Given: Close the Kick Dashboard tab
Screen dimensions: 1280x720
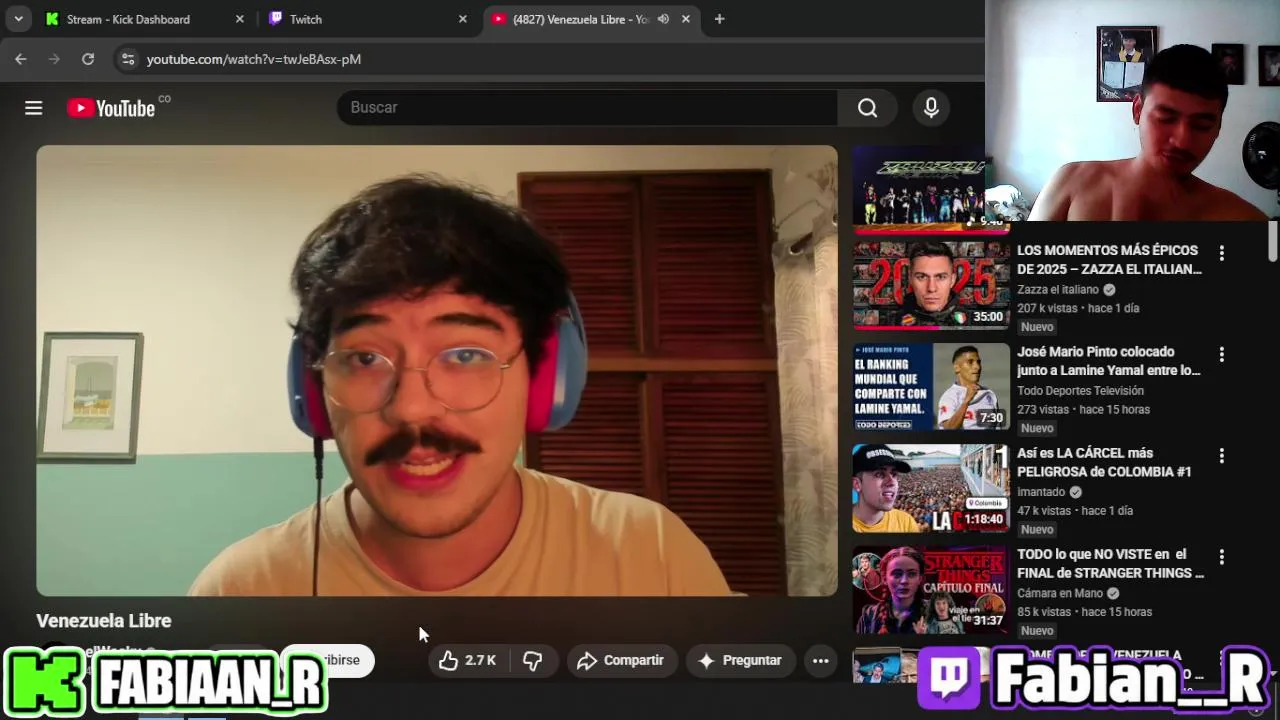Looking at the screenshot, I should click(x=240, y=19).
